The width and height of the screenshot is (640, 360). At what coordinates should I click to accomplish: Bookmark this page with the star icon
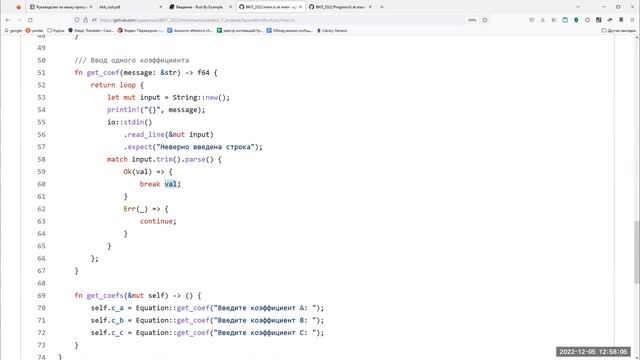pos(484,20)
